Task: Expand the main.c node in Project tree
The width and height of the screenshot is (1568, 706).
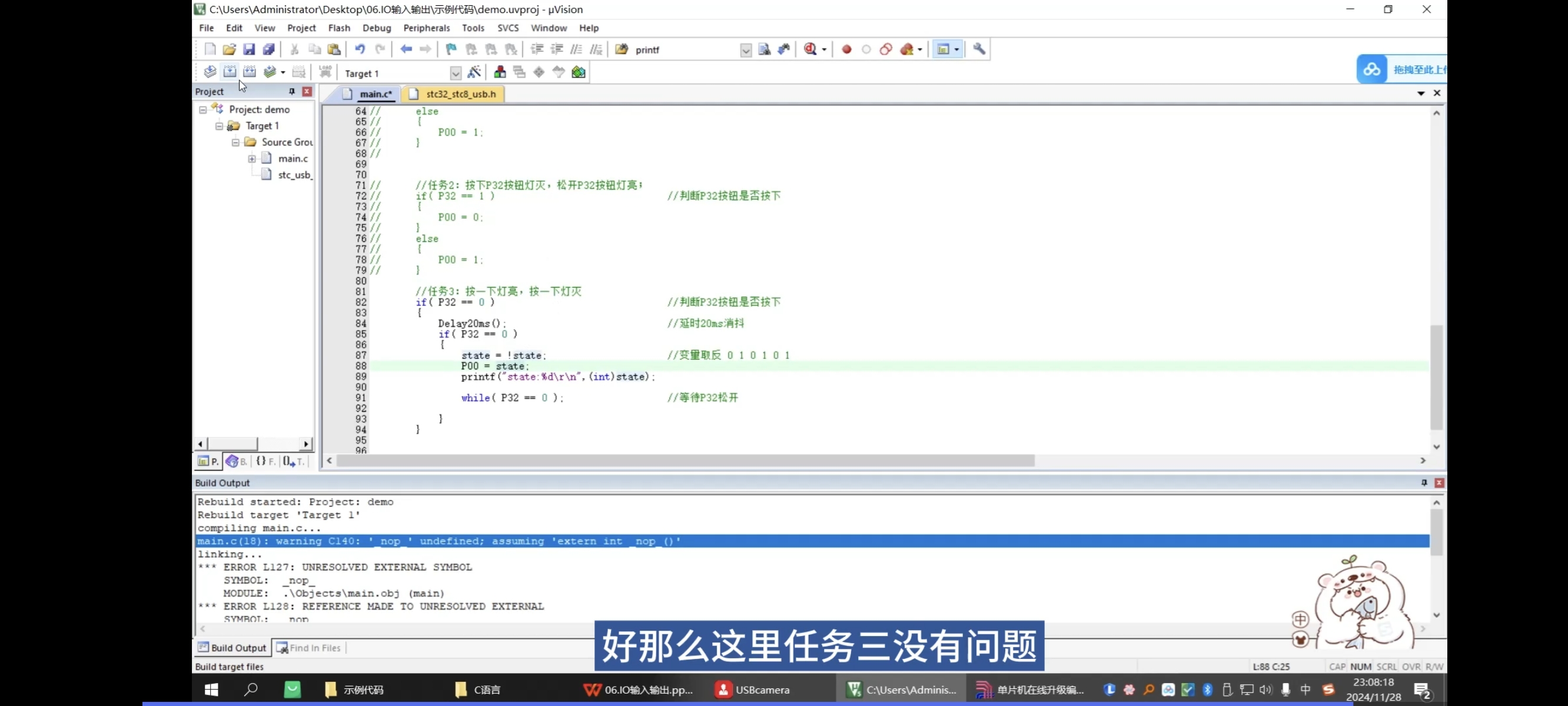Action: [253, 158]
